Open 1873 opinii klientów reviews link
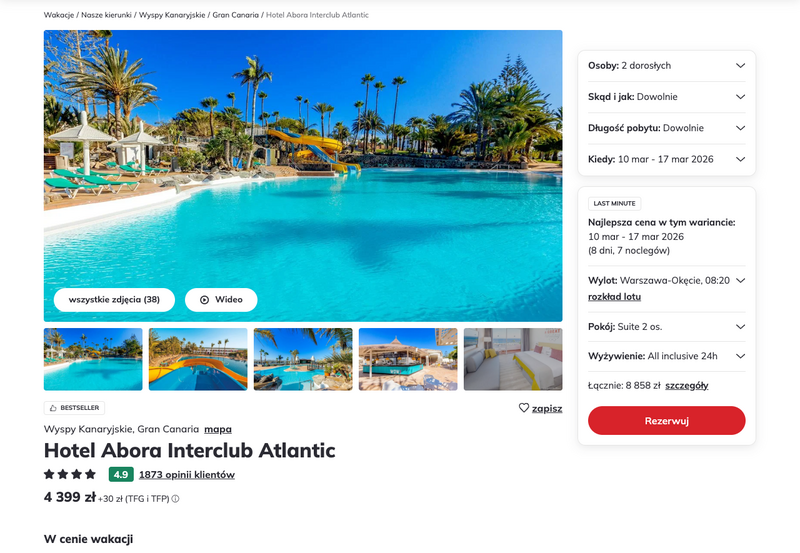 187,474
